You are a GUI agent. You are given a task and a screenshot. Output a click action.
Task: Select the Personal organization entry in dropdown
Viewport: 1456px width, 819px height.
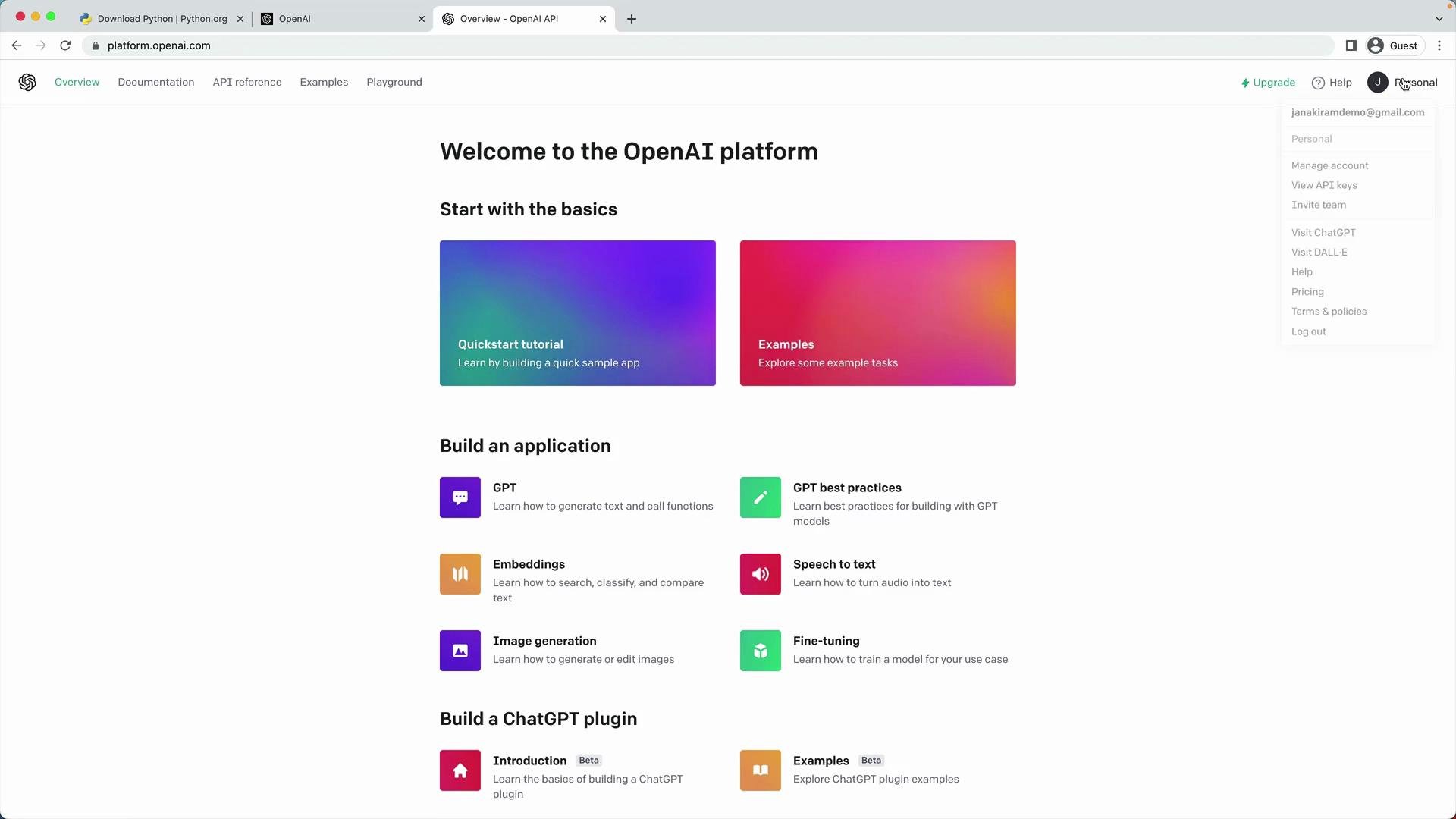pos(1311,139)
